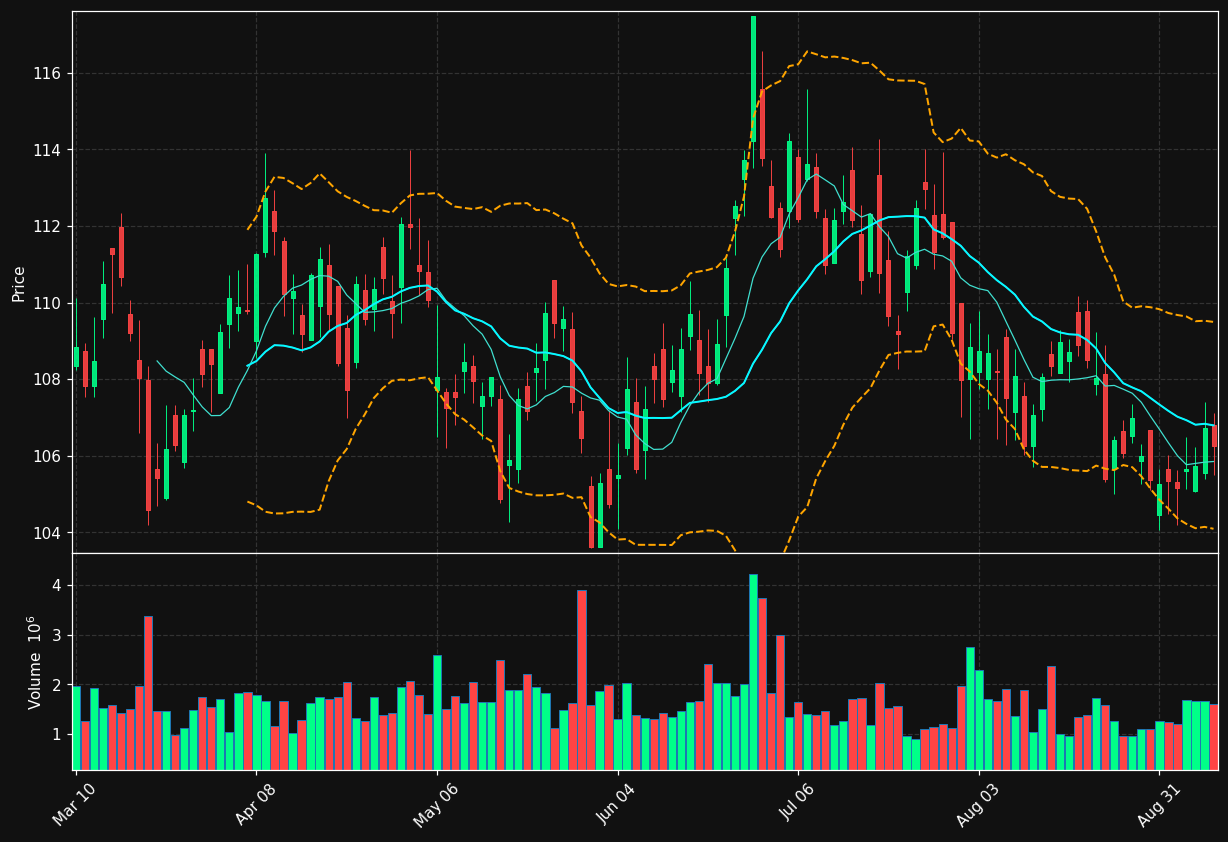Image resolution: width=1228 pixels, height=842 pixels.
Task: Click the 114 price tick label
Action: pos(47,150)
